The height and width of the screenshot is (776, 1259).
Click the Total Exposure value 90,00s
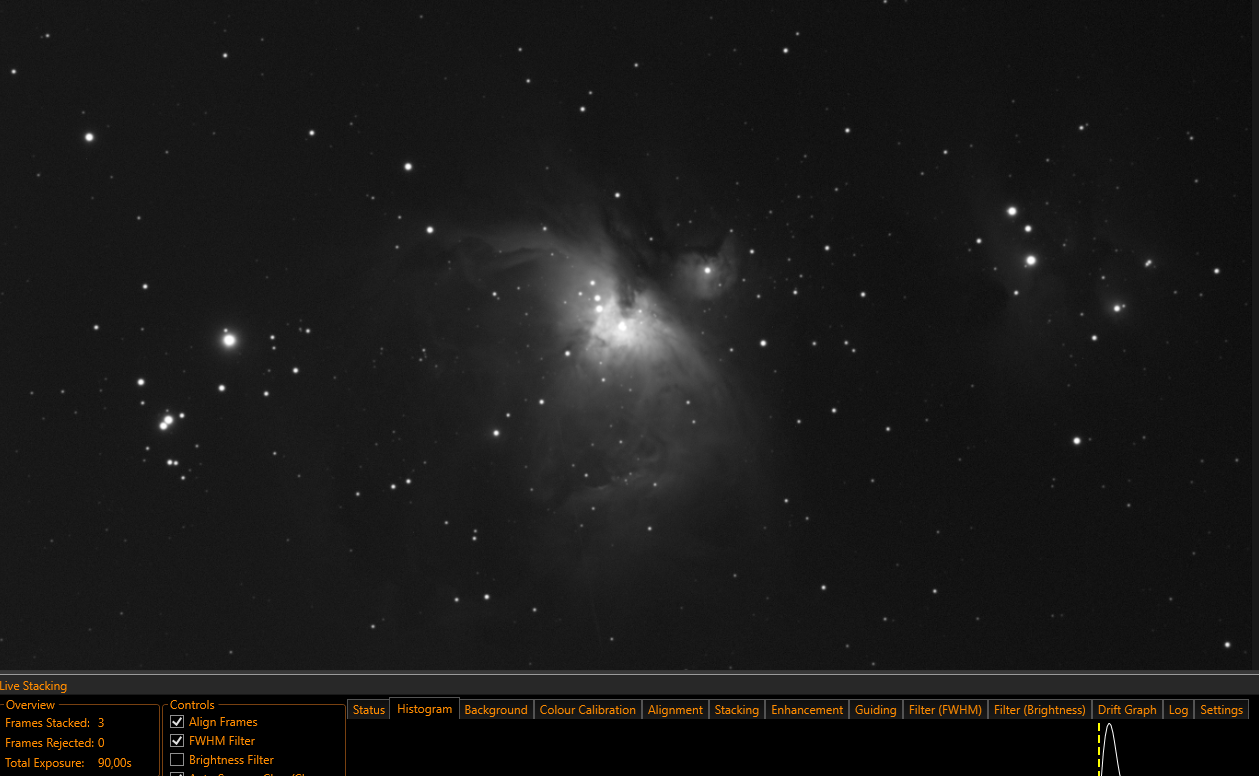coord(114,763)
